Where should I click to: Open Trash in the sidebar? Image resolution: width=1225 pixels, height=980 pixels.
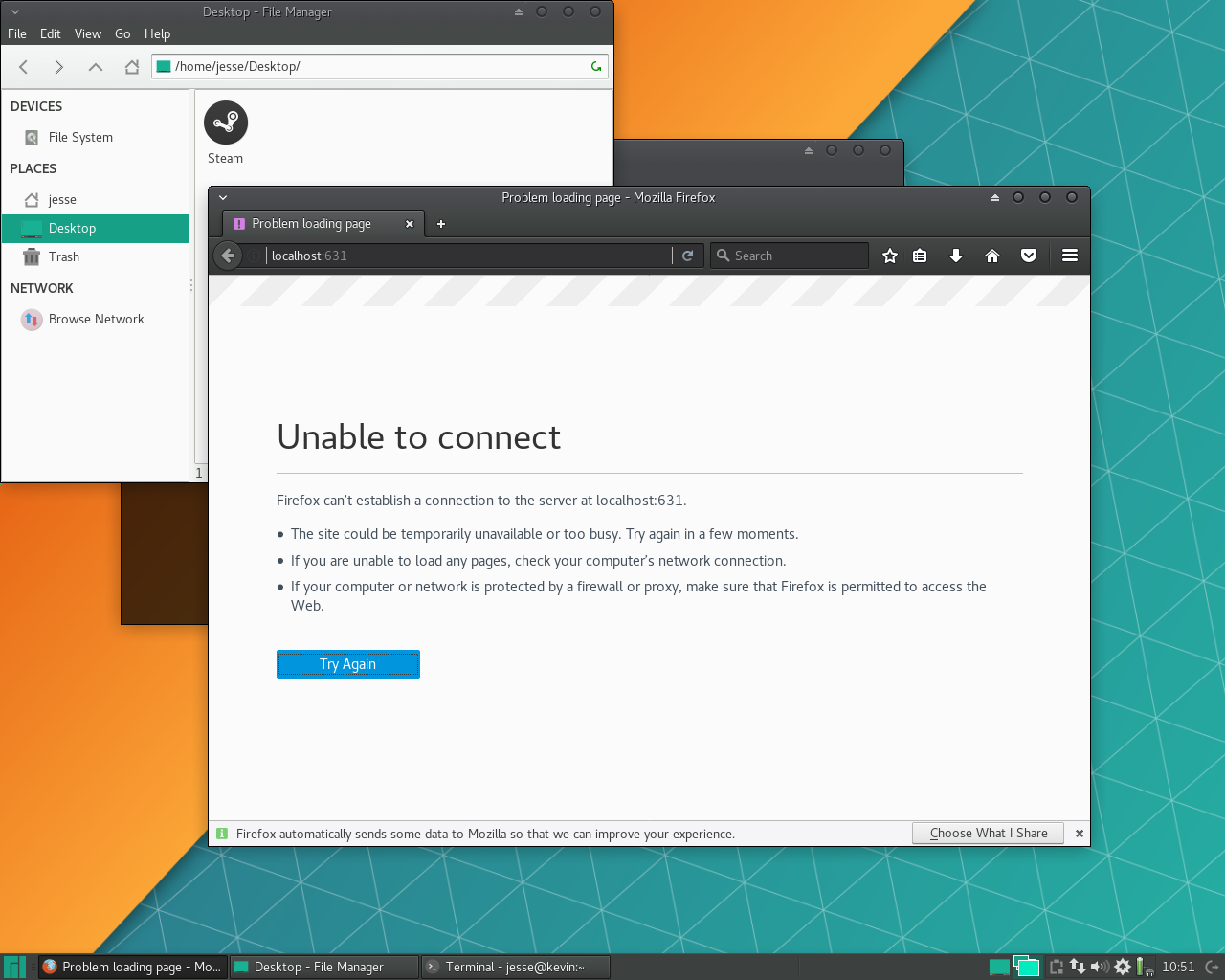(96, 257)
